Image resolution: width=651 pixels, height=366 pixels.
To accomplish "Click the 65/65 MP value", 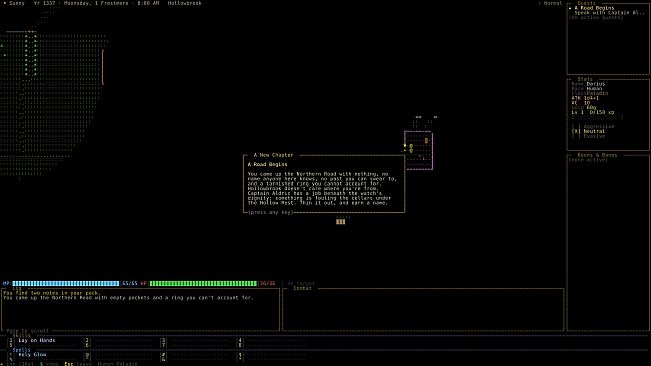I will (130, 283).
